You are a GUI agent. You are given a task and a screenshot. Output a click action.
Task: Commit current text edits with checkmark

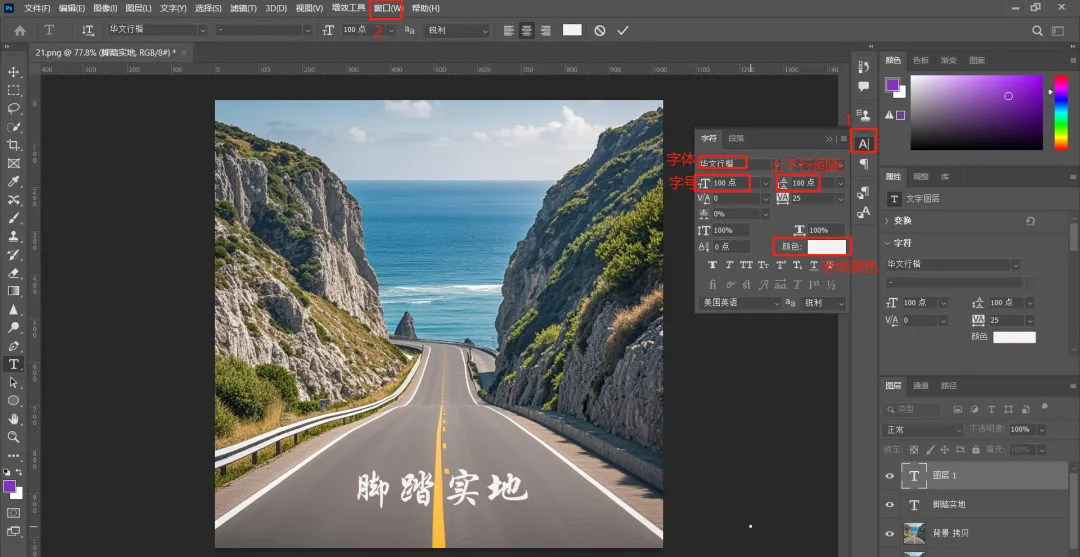[x=623, y=31]
